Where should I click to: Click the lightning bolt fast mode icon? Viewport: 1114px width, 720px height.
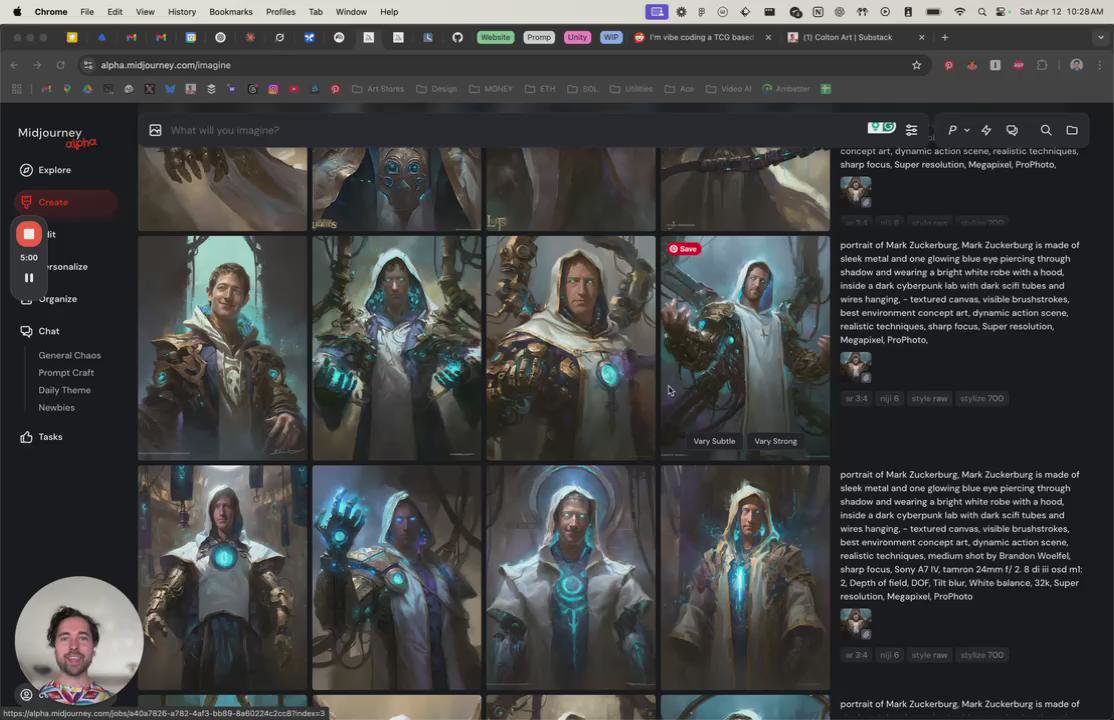click(x=986, y=130)
